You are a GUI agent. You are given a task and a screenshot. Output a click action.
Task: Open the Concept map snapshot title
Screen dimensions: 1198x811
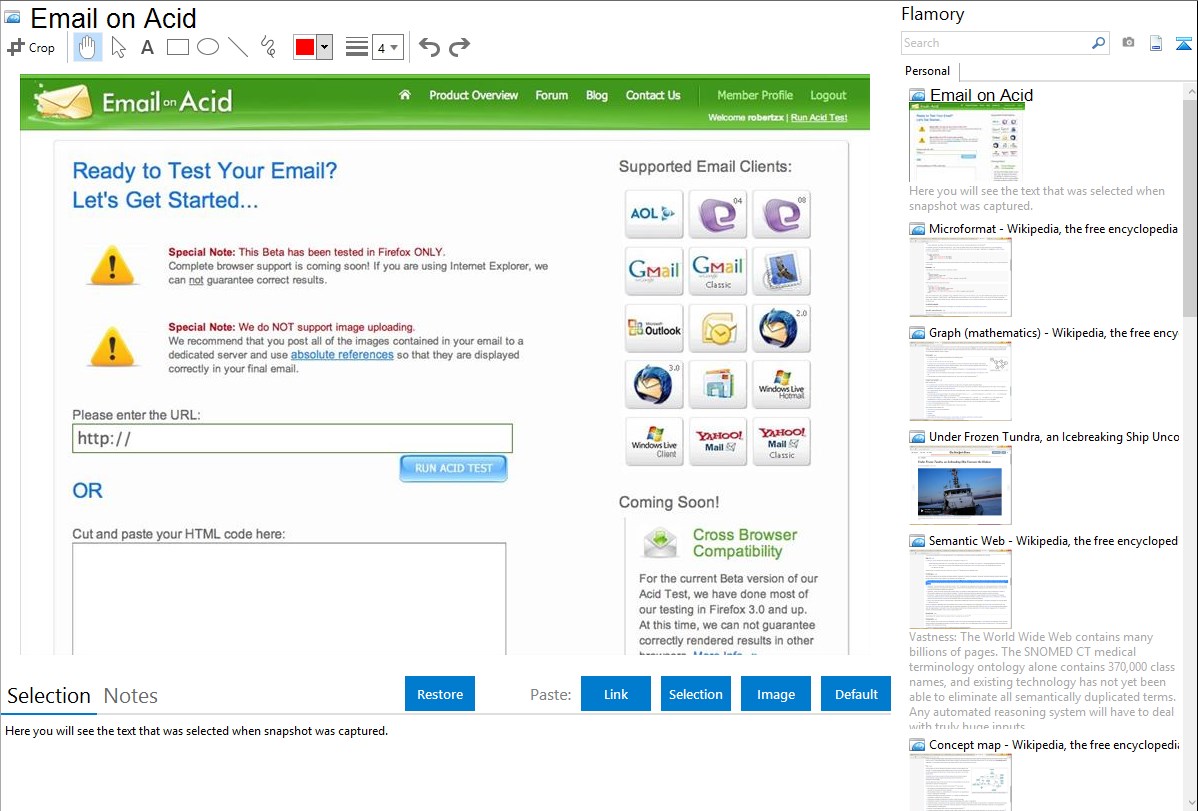tap(1054, 744)
